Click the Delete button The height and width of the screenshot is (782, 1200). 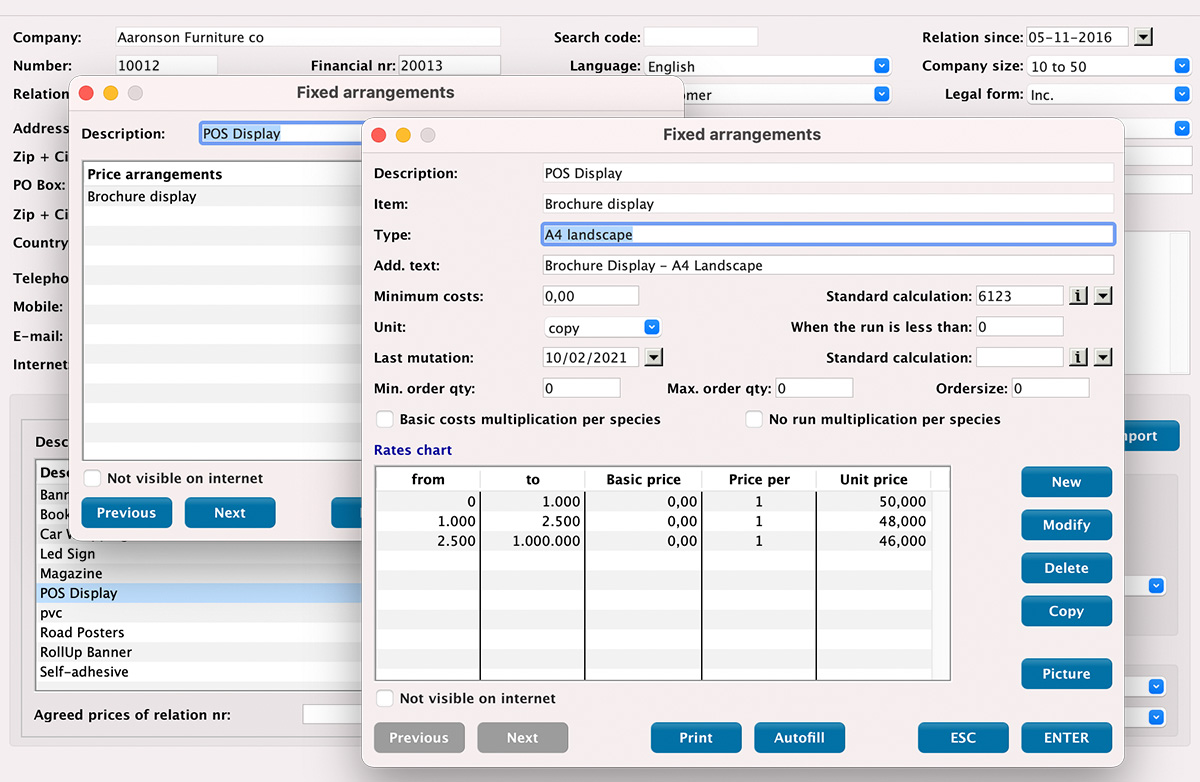click(1066, 568)
